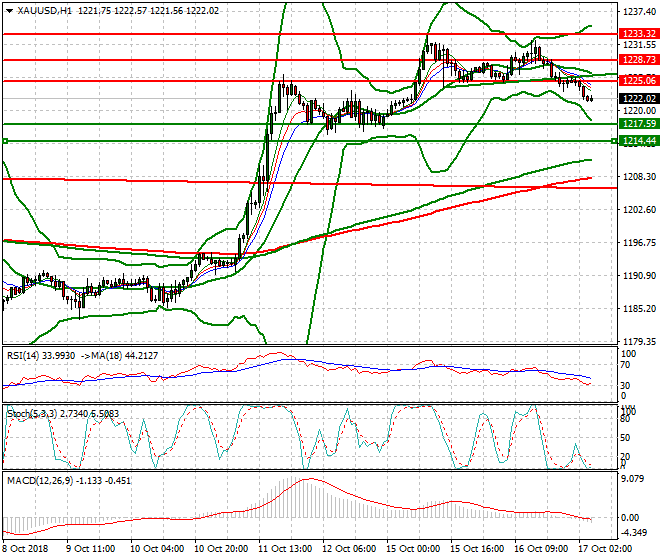Click the 9 Oct 11:00 time label
660x560 pixels.
click(90, 549)
